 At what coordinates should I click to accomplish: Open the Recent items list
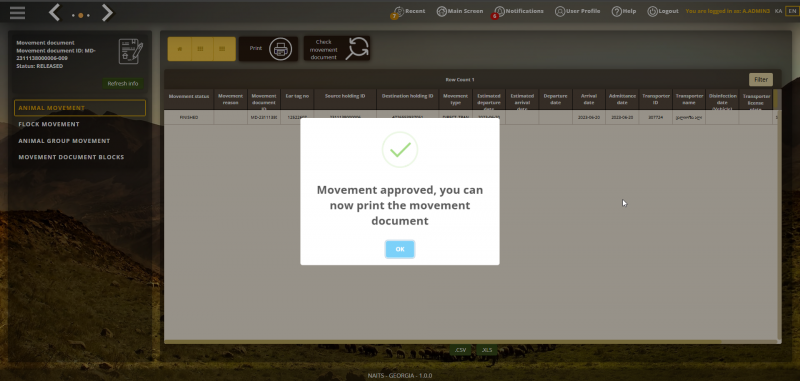(409, 11)
